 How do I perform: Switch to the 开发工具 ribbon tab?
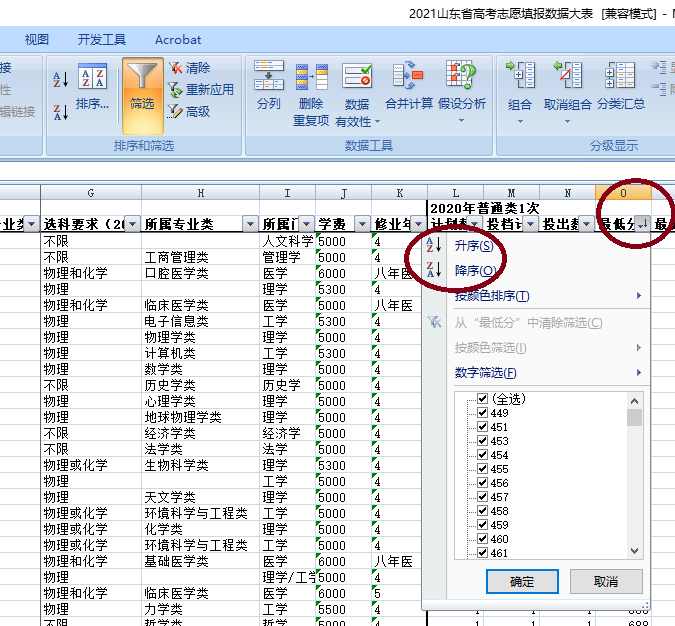click(x=102, y=40)
